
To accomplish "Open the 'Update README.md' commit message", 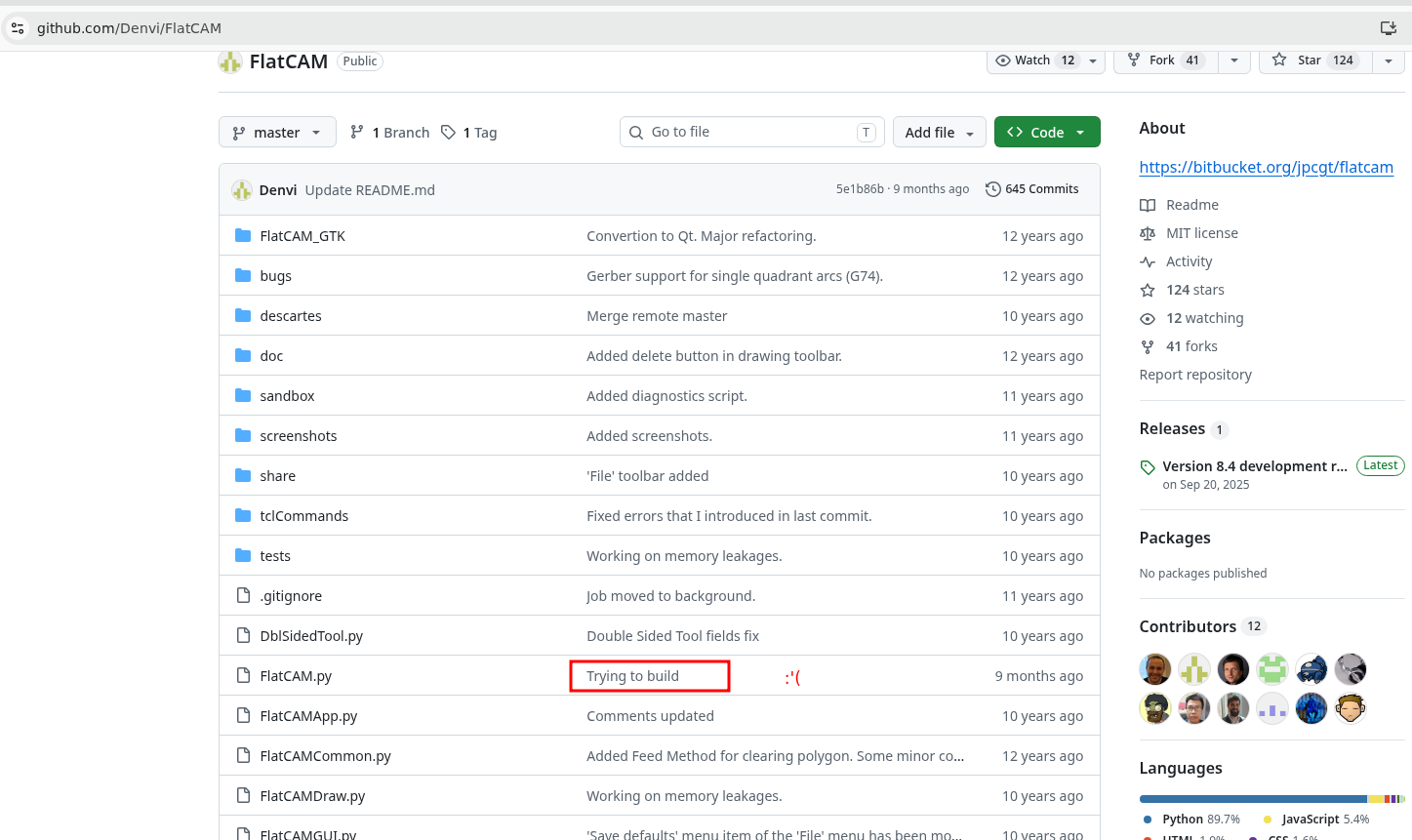I will click(370, 190).
